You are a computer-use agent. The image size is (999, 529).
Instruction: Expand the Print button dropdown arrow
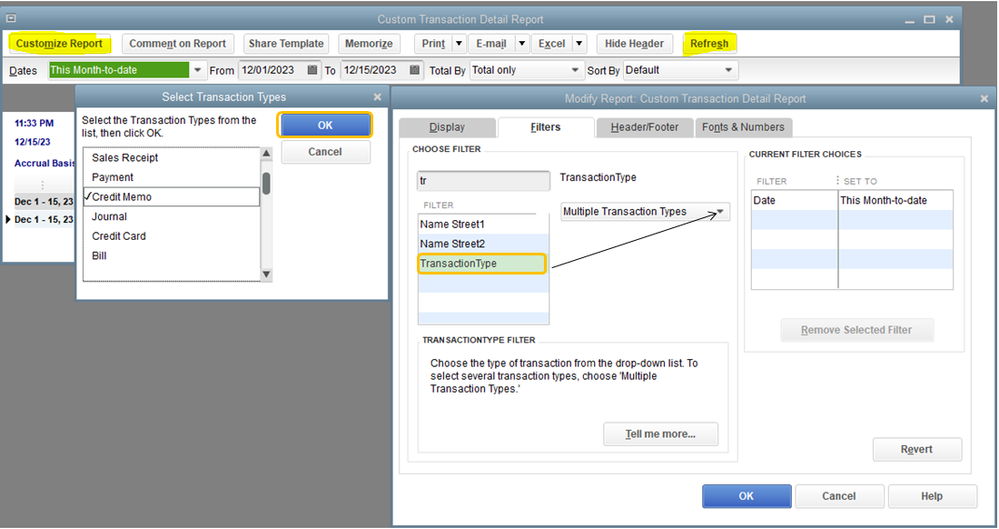[459, 43]
